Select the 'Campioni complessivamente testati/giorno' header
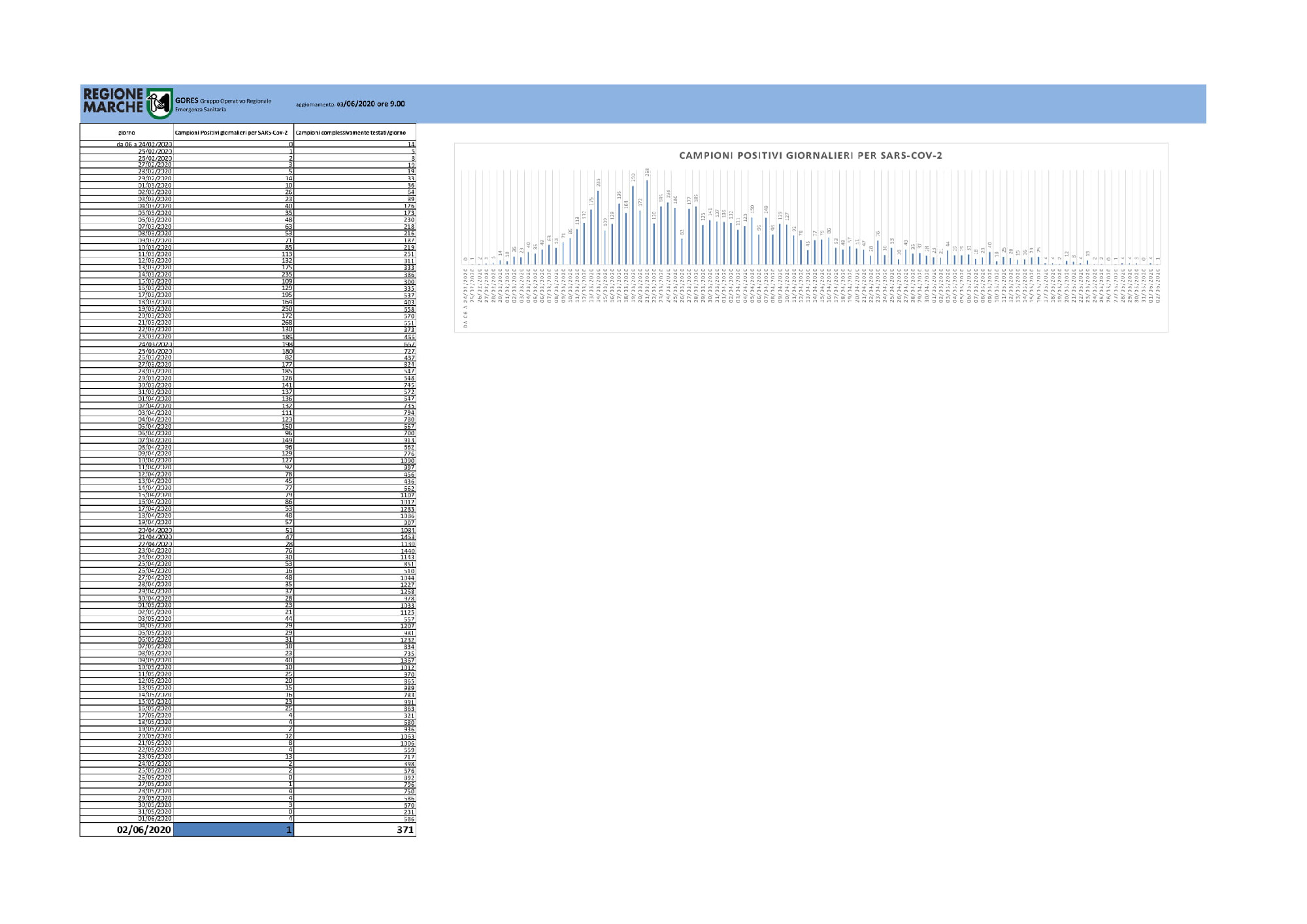The height and width of the screenshot is (924, 1307). click(x=351, y=133)
